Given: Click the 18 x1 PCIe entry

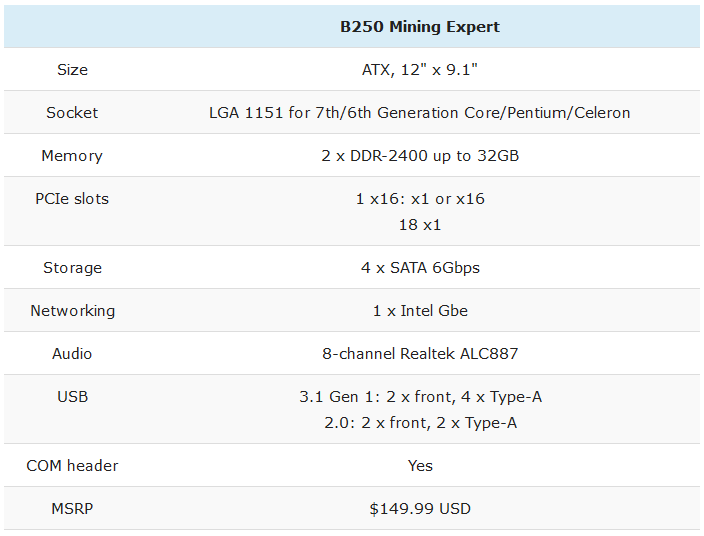Looking at the screenshot, I should pyautogui.click(x=420, y=225).
